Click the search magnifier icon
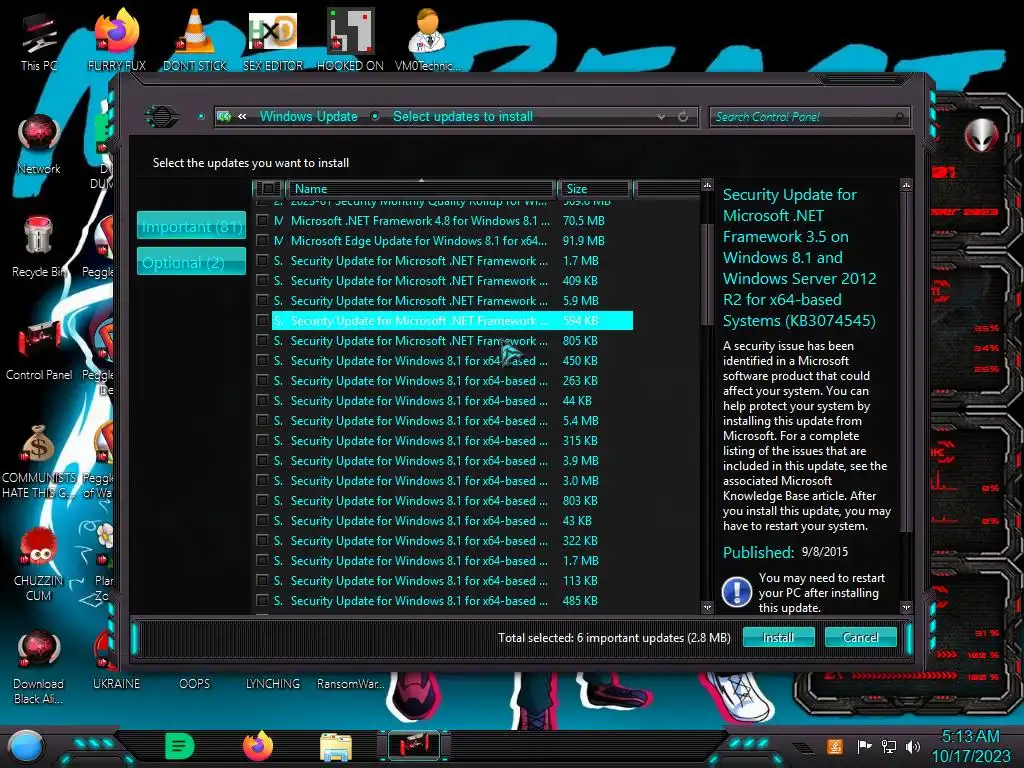The image size is (1024, 768). pyautogui.click(x=899, y=117)
